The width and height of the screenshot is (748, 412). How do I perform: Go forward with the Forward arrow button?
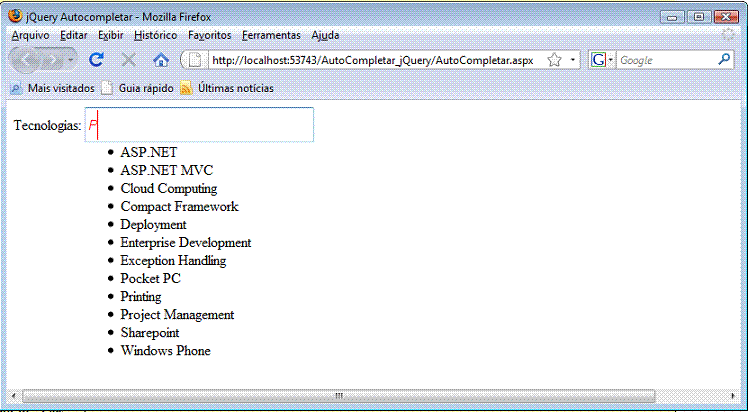52,60
